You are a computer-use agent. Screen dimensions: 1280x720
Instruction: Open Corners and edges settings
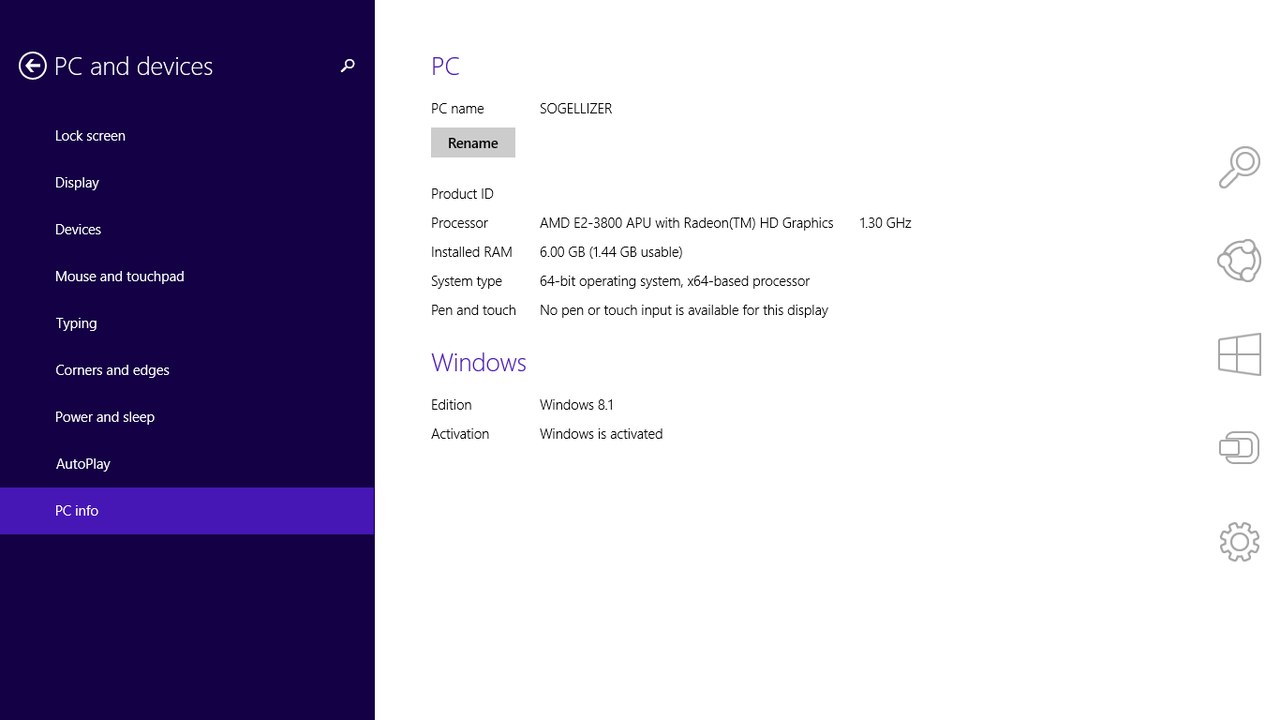coord(187,371)
